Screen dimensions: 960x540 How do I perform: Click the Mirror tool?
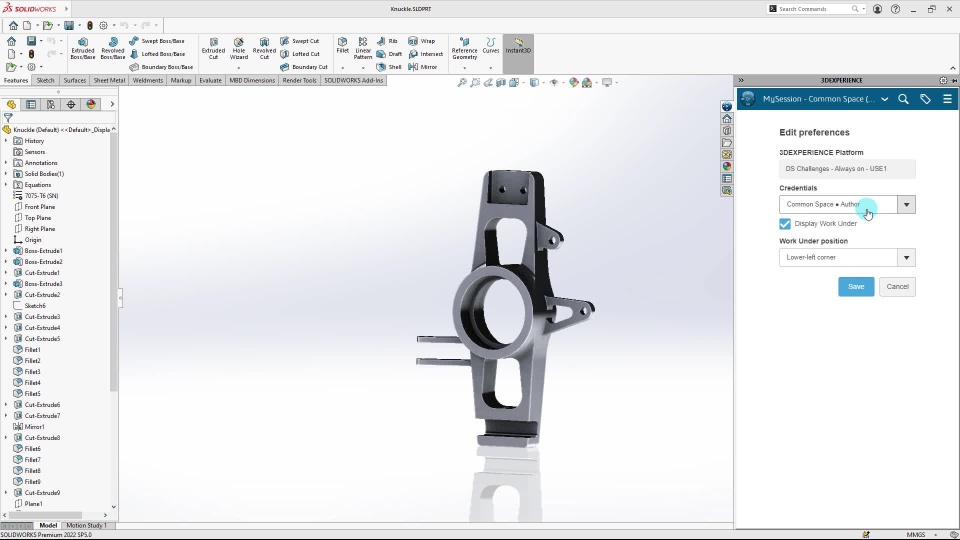tap(422, 67)
